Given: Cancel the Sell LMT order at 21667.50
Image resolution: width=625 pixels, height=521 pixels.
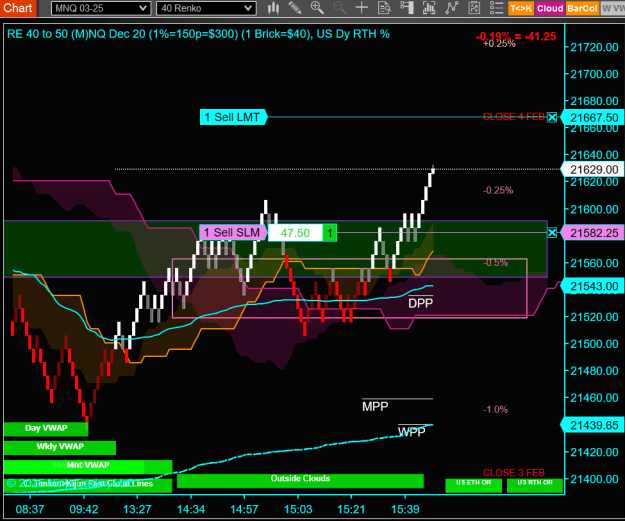Looking at the screenshot, I should click(552, 117).
